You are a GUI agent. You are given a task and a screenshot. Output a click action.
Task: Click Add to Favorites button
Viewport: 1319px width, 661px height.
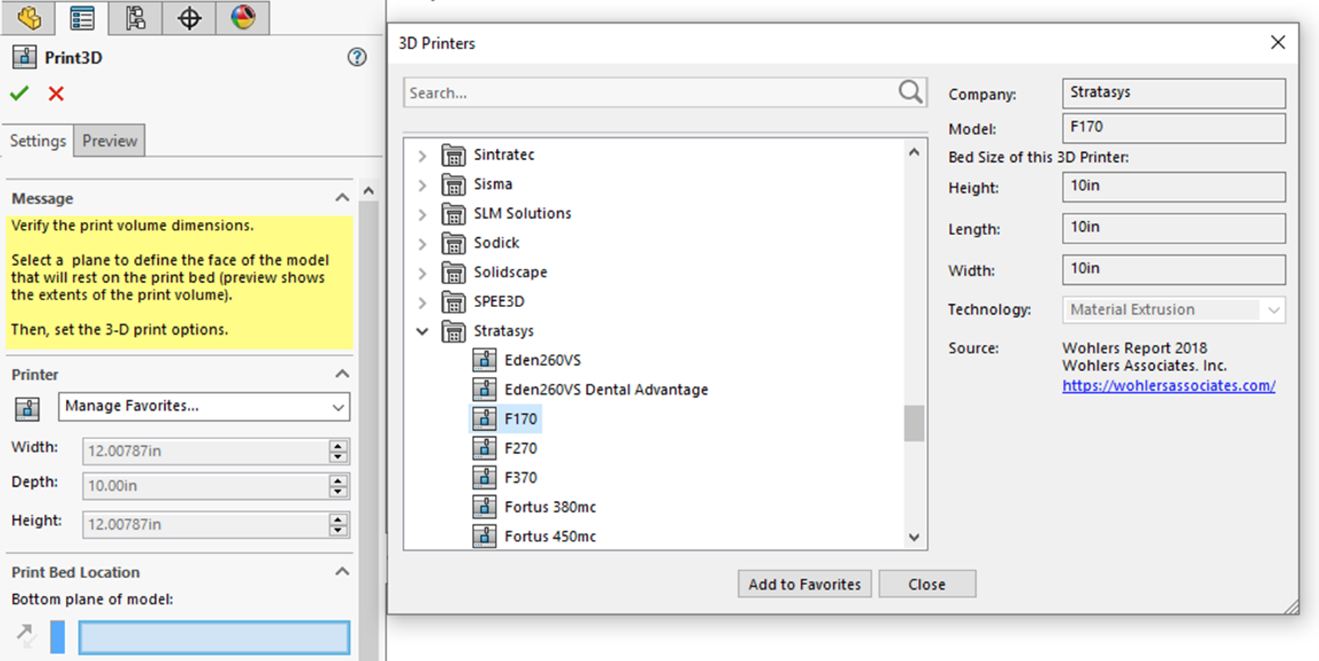pyautogui.click(x=805, y=584)
